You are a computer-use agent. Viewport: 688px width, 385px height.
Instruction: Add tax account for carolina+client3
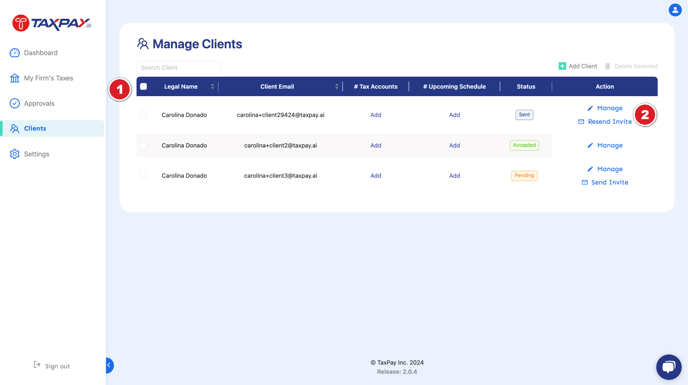[376, 176]
